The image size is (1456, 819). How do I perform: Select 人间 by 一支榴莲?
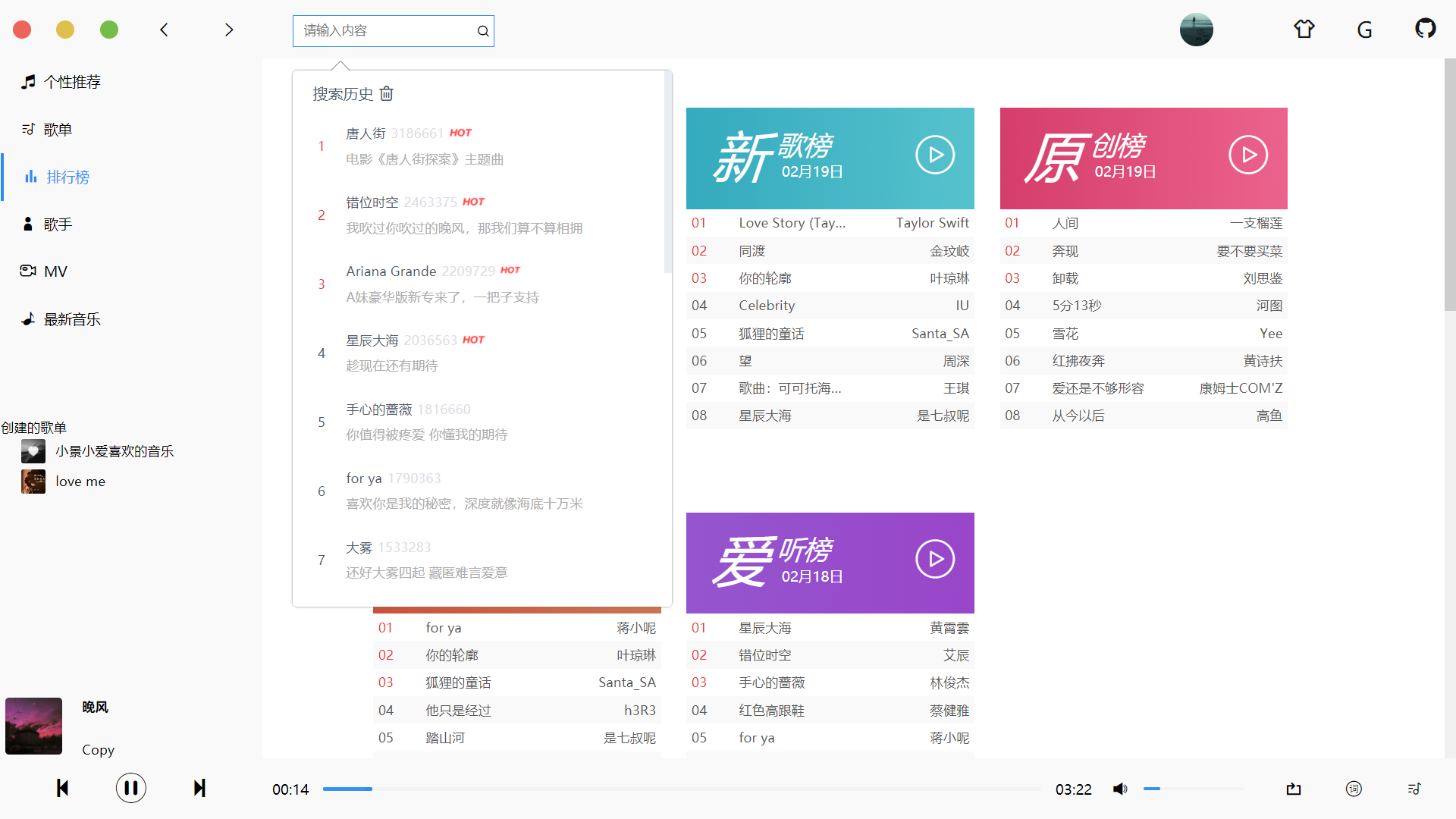(x=1144, y=223)
